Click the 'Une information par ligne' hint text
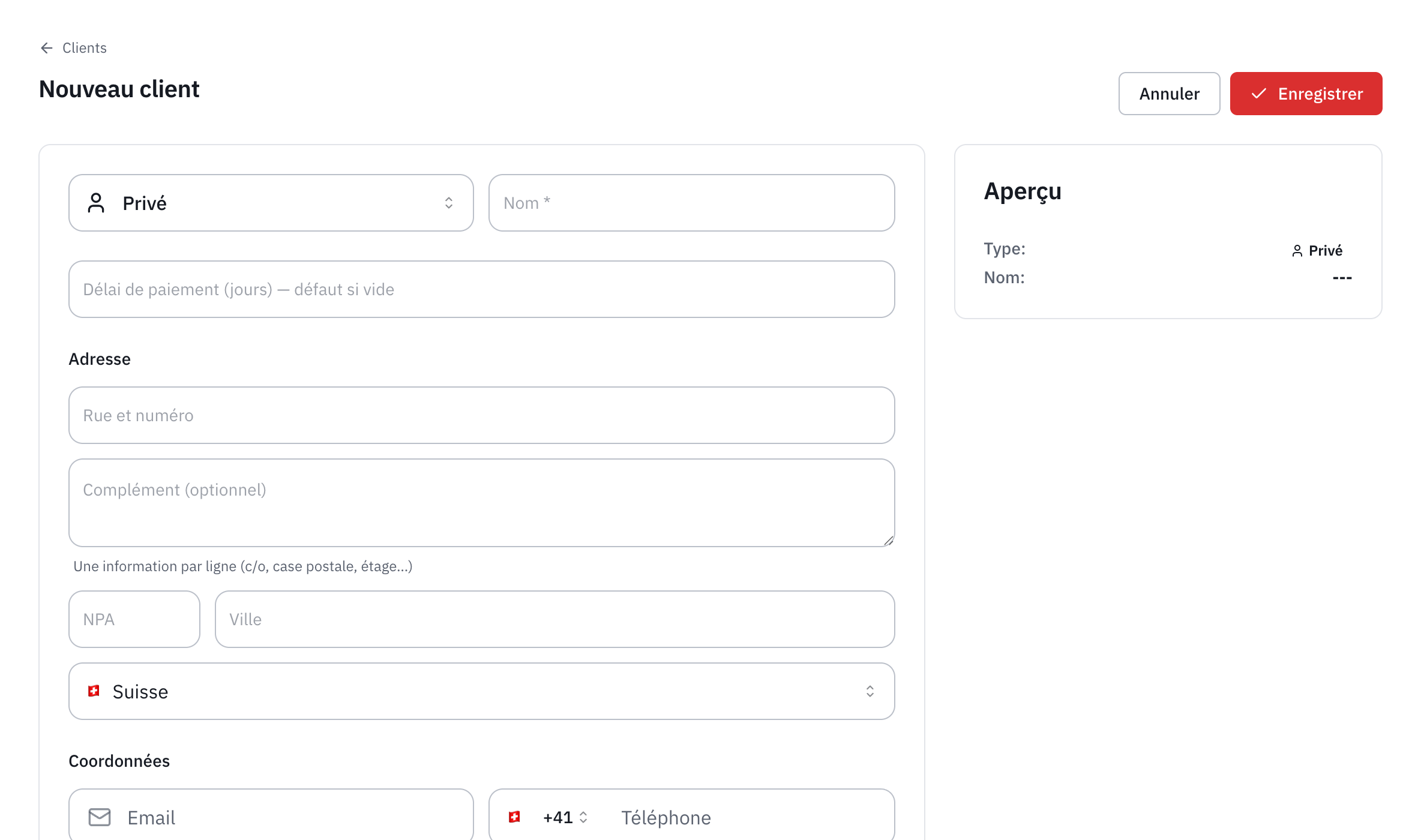Screen dimensions: 1421x840 (x=242, y=566)
